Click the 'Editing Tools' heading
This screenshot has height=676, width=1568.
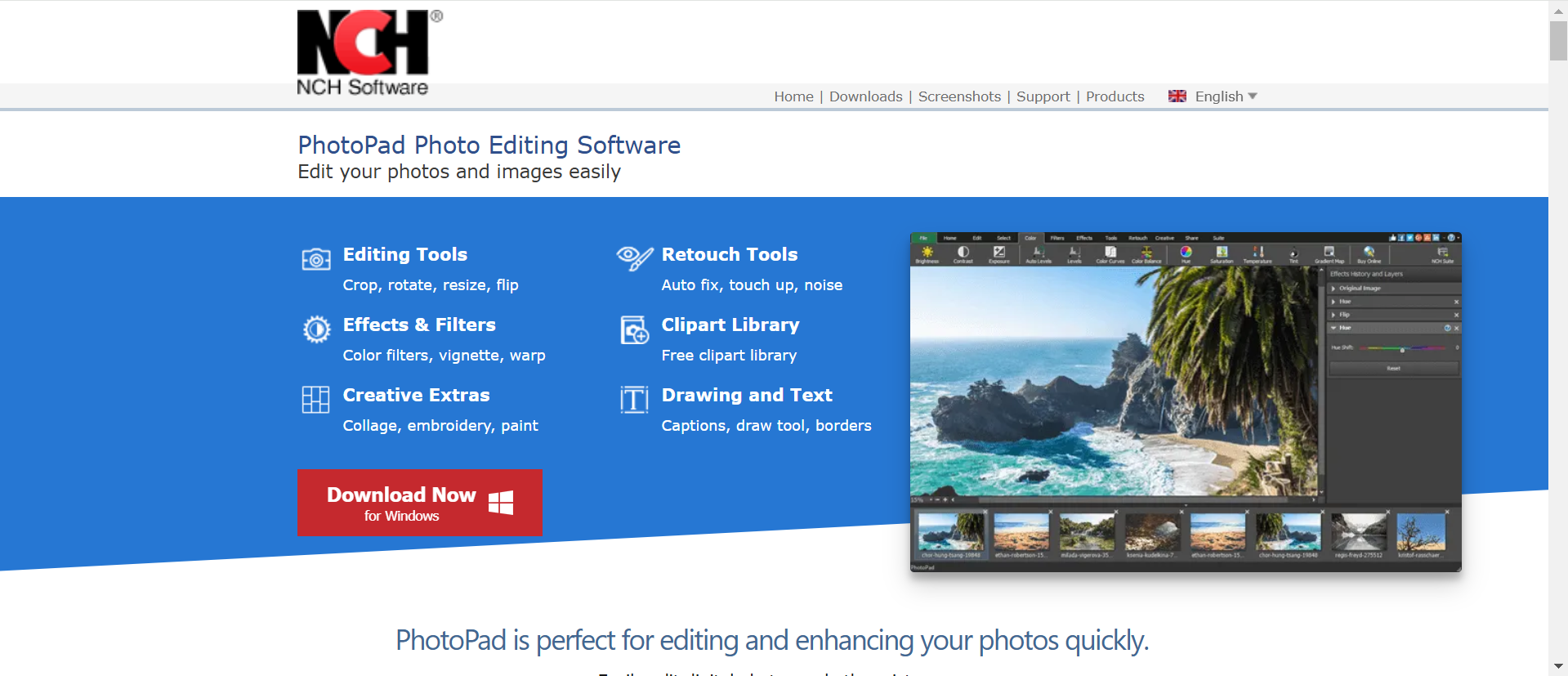[x=405, y=254]
